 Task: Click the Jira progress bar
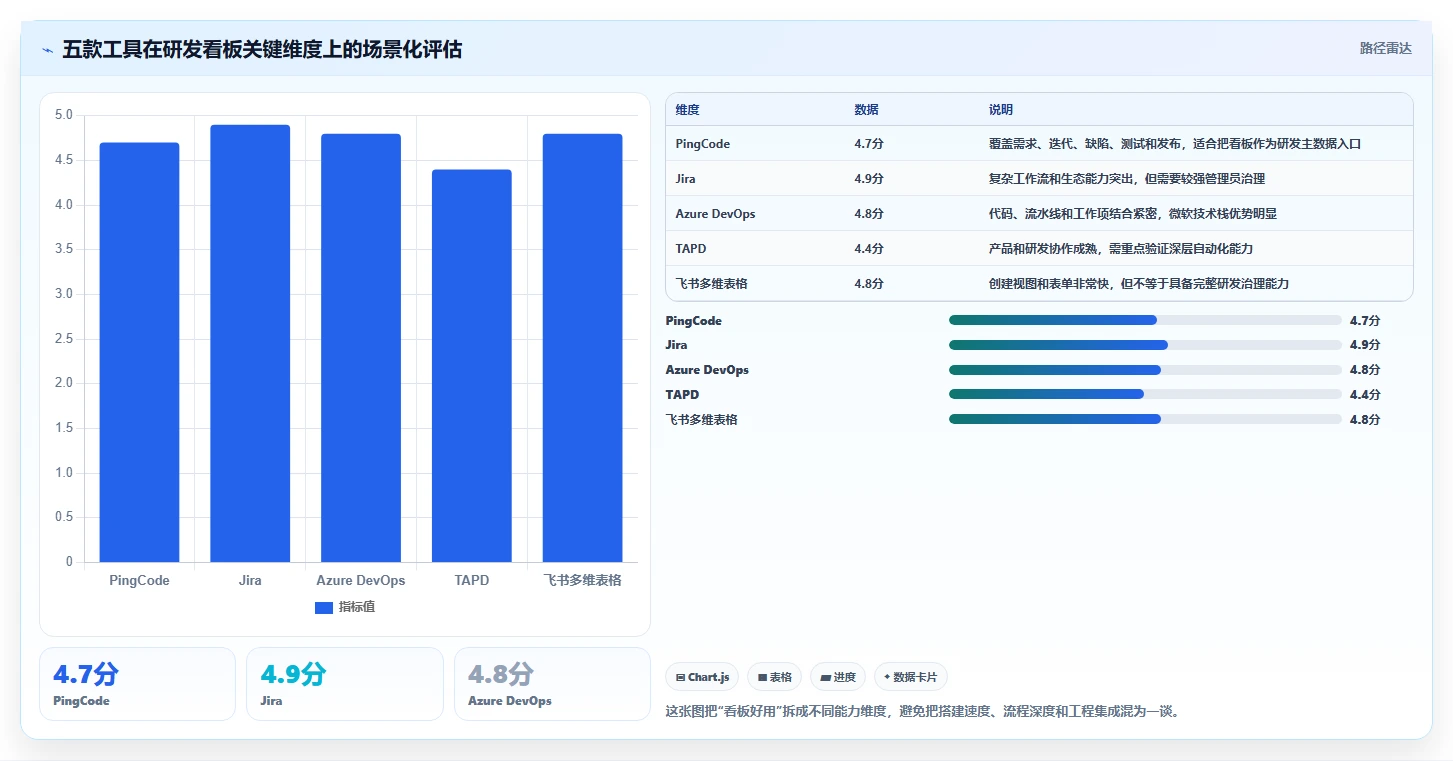(1145, 345)
